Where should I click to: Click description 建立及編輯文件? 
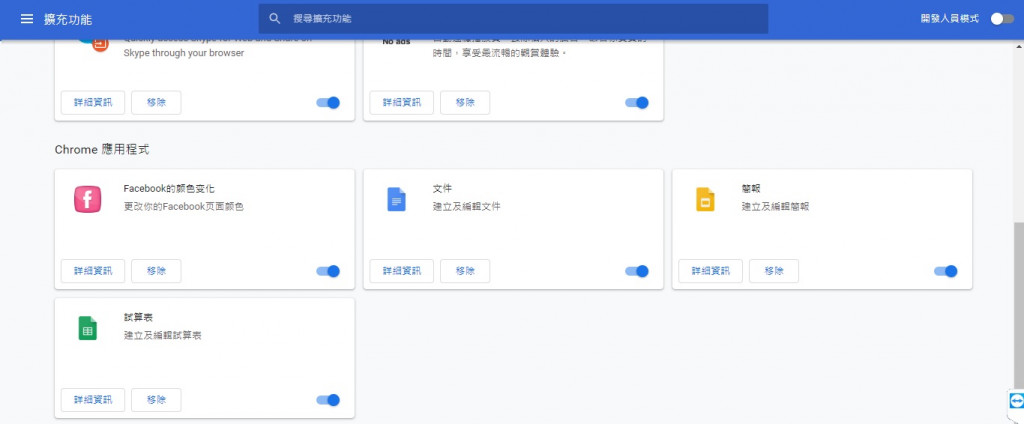pyautogui.click(x=467, y=207)
